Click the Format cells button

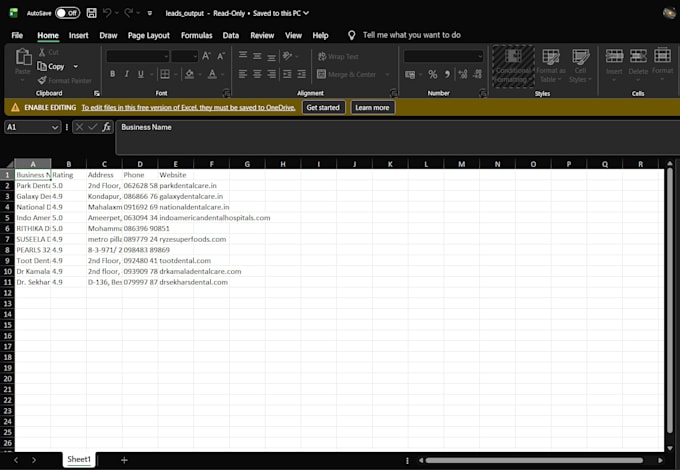click(x=662, y=65)
